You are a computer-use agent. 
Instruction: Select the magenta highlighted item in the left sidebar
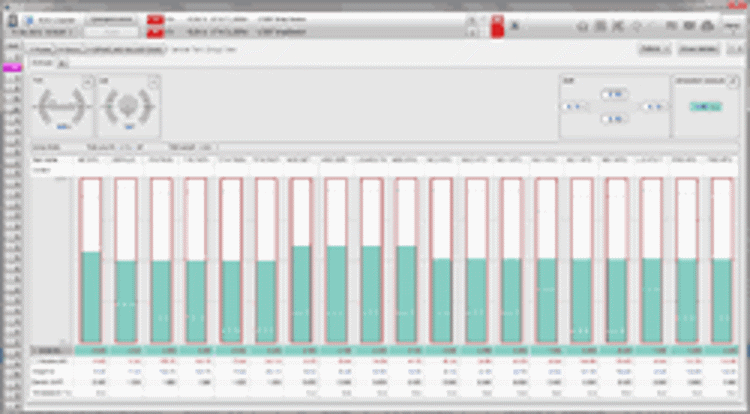point(12,67)
